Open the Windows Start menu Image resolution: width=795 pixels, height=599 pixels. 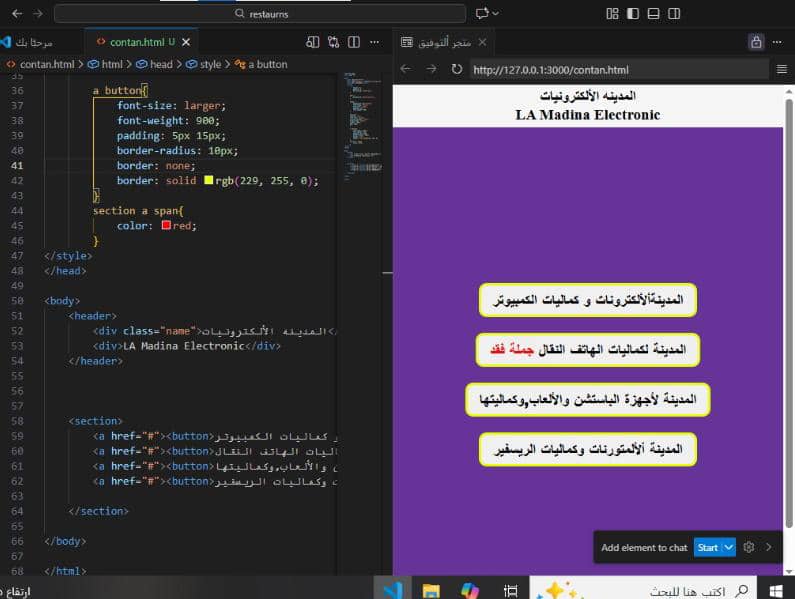point(776,590)
